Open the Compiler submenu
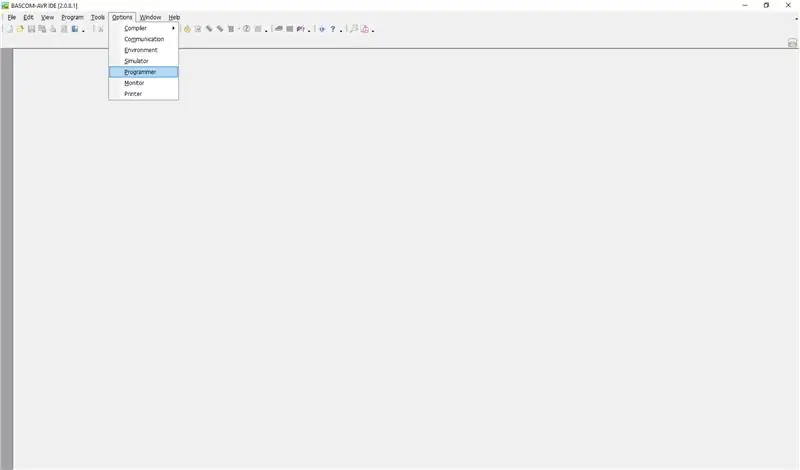Screen dimensions: 800x470 coord(144,28)
